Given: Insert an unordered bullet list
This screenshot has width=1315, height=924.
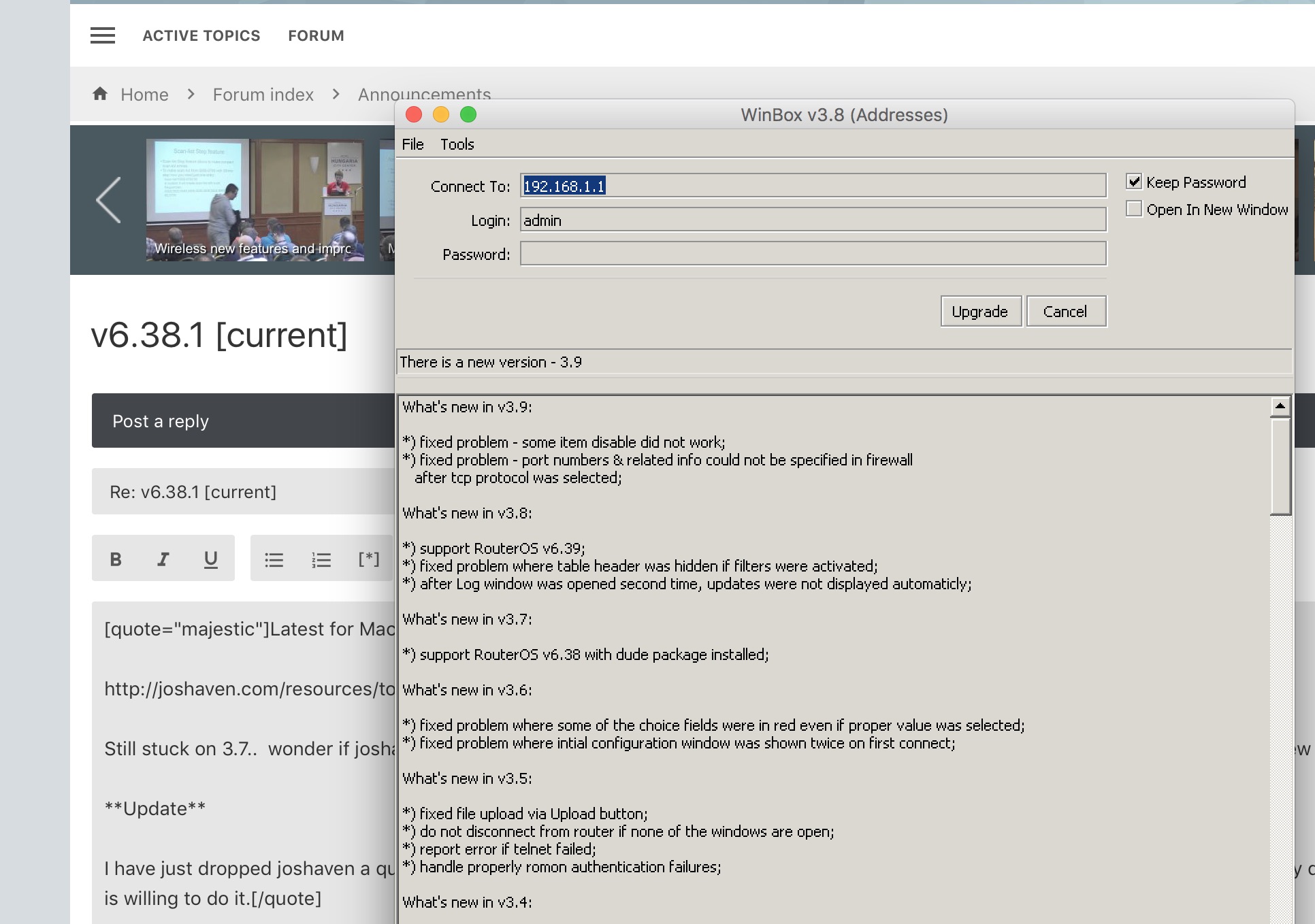Looking at the screenshot, I should click(274, 560).
